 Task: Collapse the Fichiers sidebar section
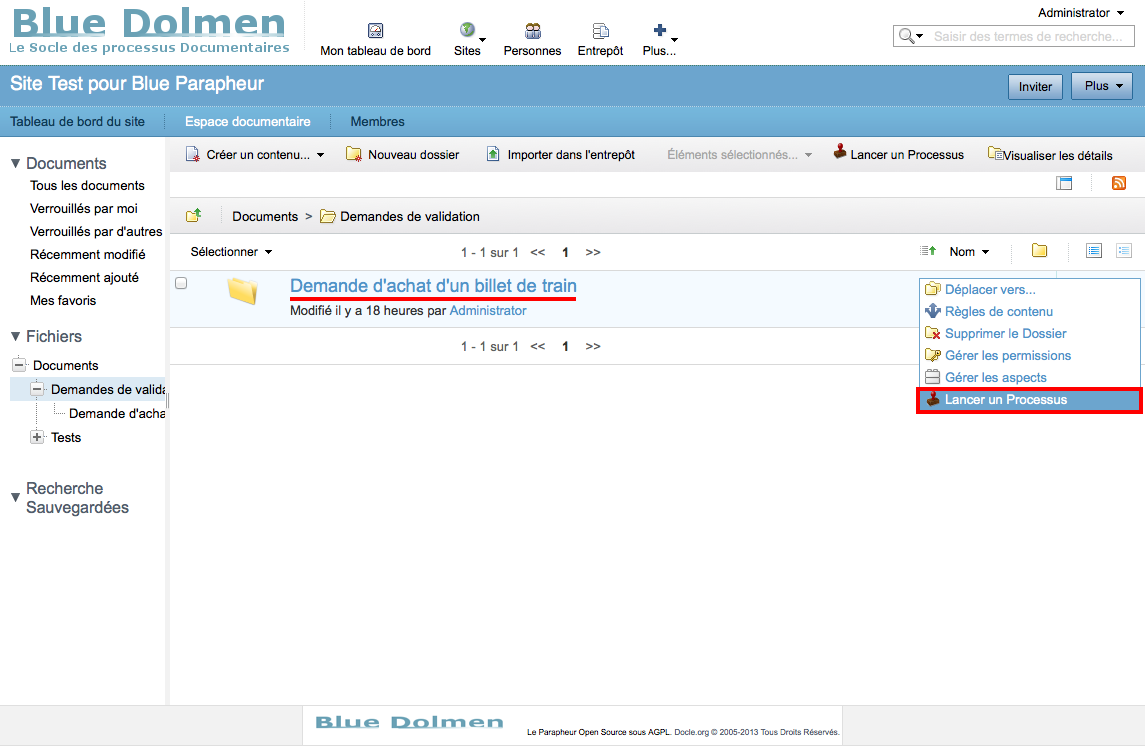pos(46,337)
